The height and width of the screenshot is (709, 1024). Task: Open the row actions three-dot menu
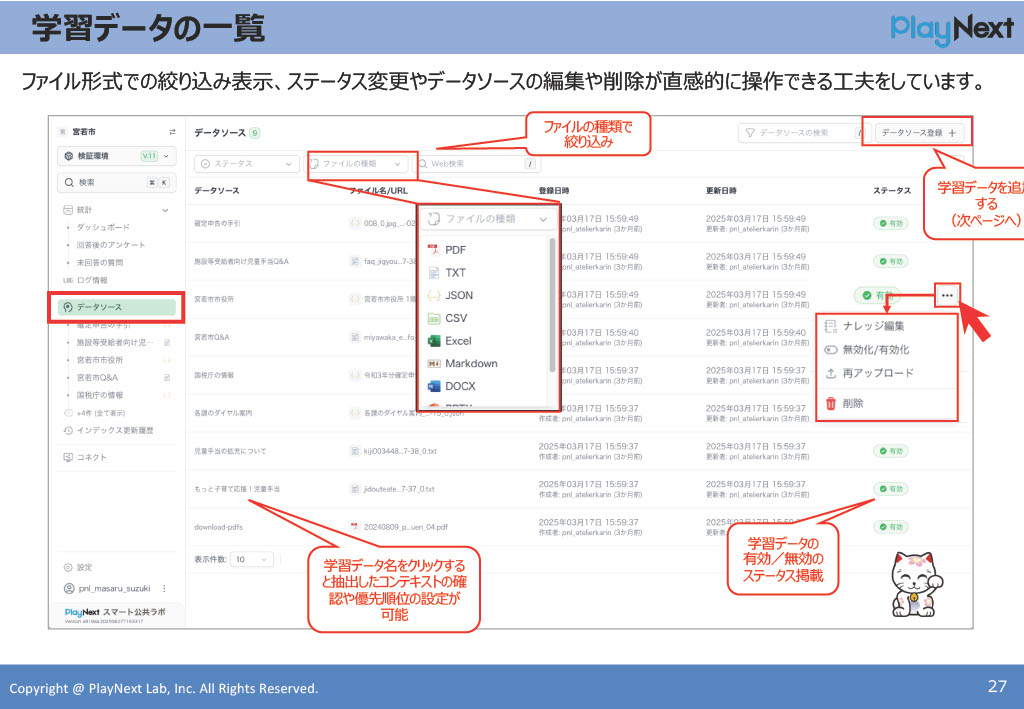pyautogui.click(x=947, y=296)
